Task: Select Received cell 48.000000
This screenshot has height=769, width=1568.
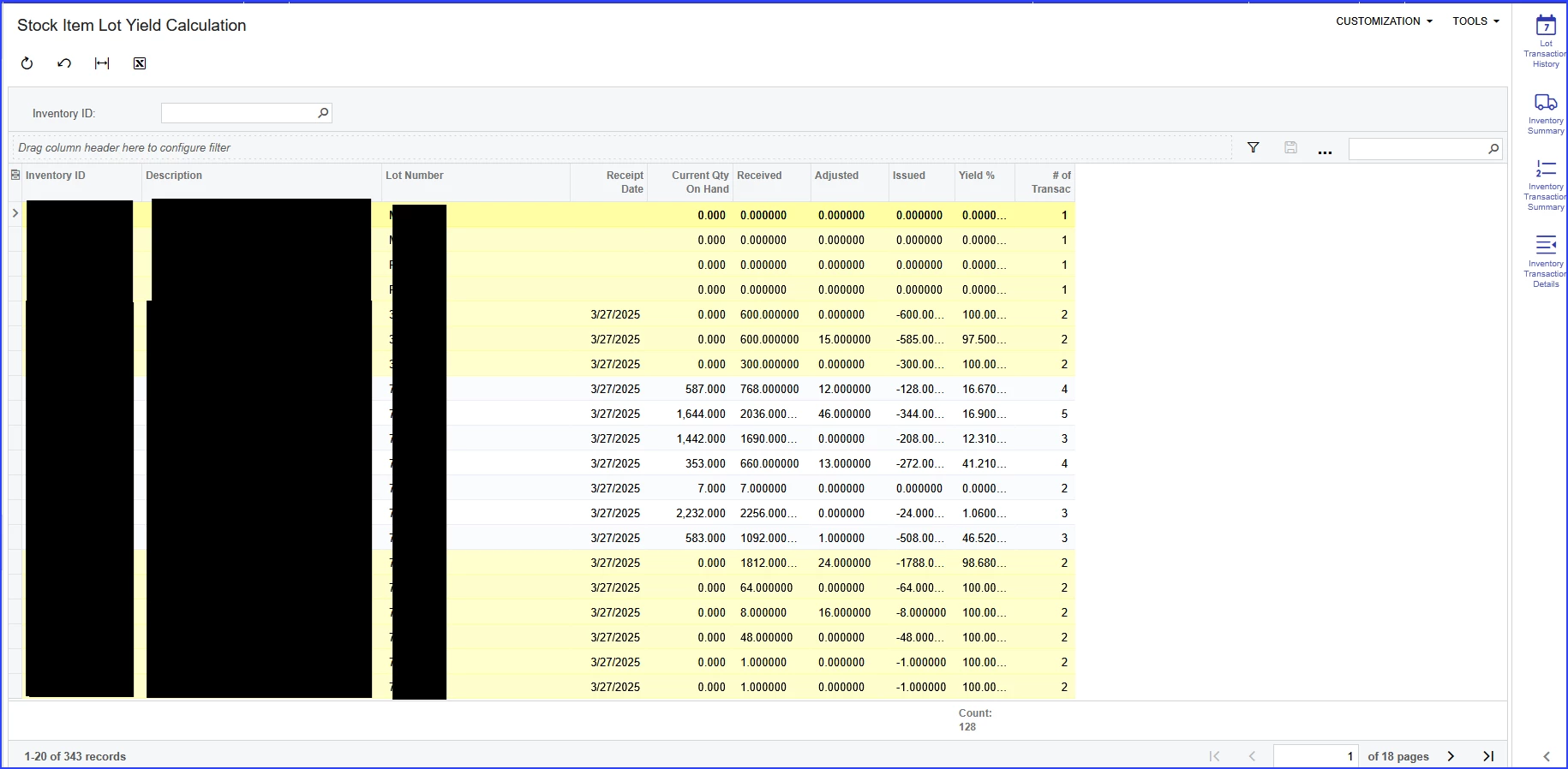Action: [772, 637]
